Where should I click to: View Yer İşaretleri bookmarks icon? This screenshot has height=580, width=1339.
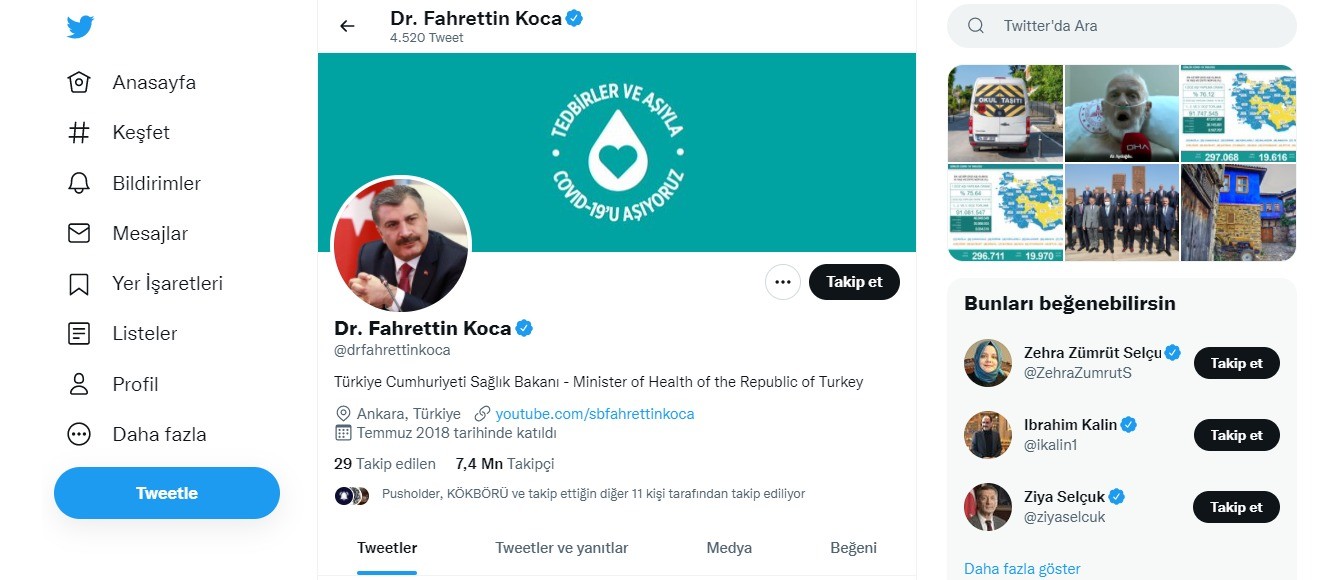(x=80, y=283)
